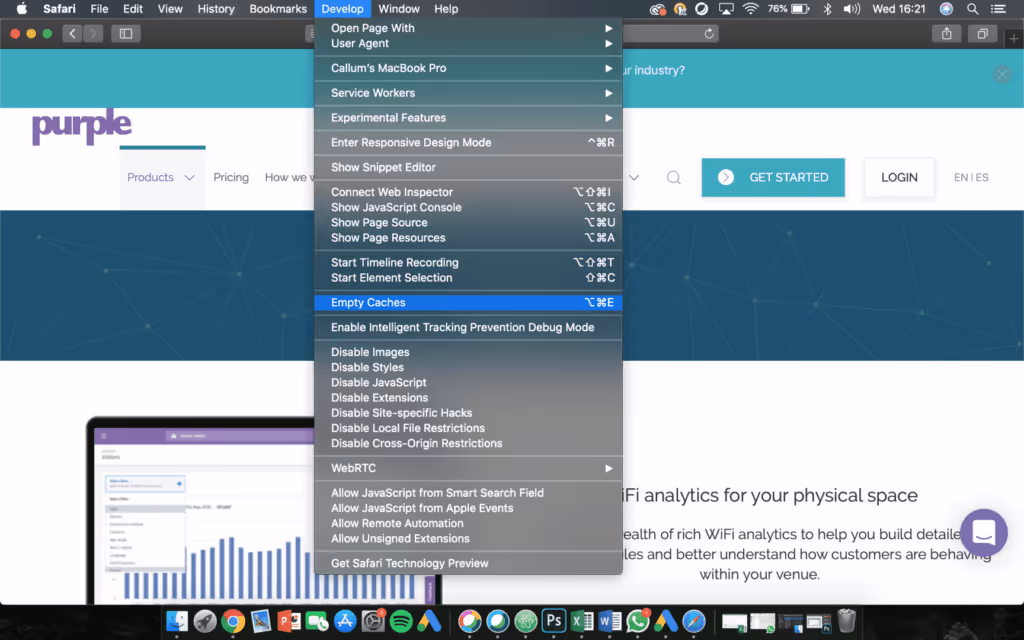Viewport: 1024px width, 640px height.
Task: Open Google Chrome from the Dock
Action: 233,620
